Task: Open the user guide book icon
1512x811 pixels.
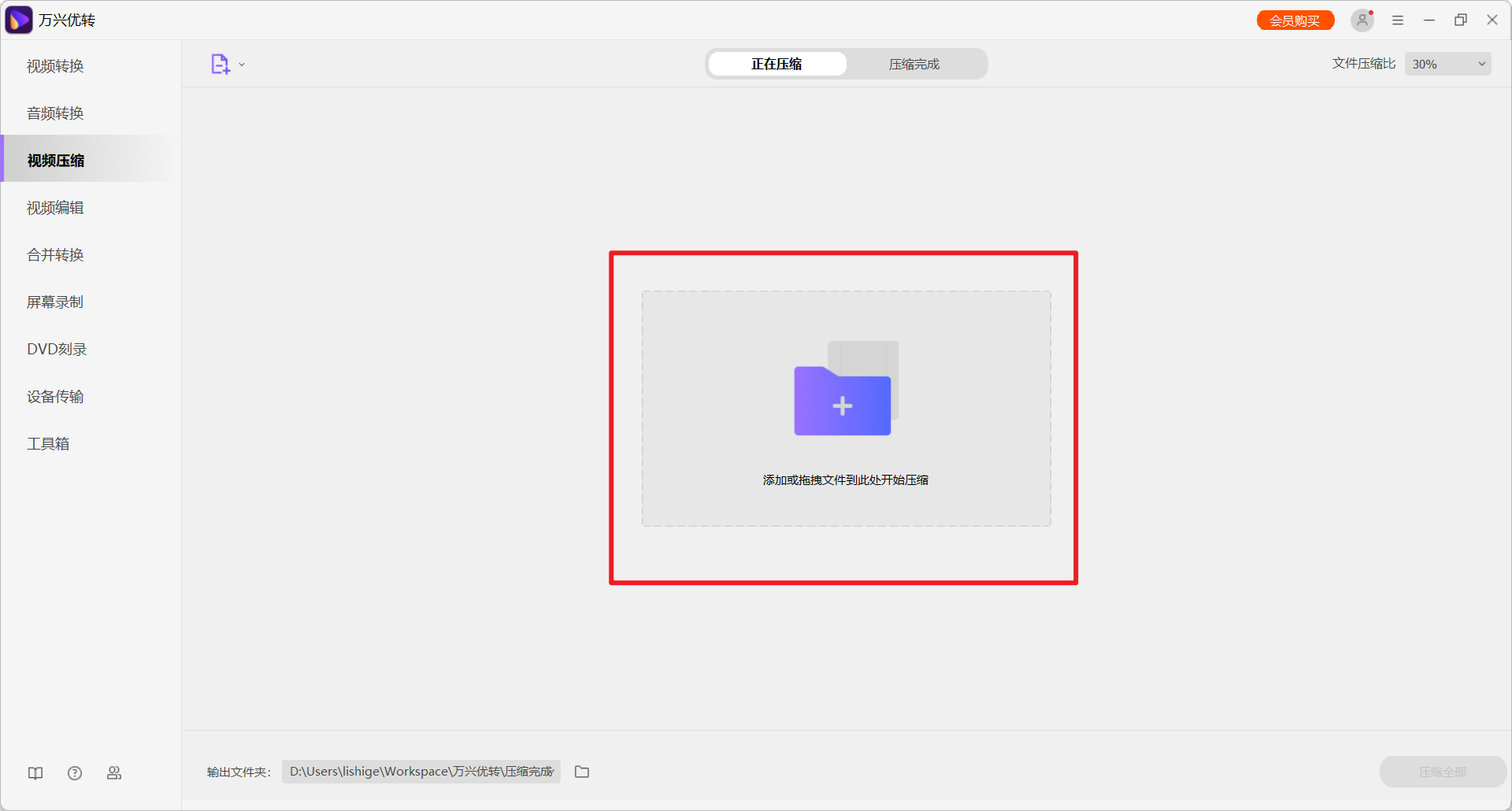Action: click(x=35, y=773)
